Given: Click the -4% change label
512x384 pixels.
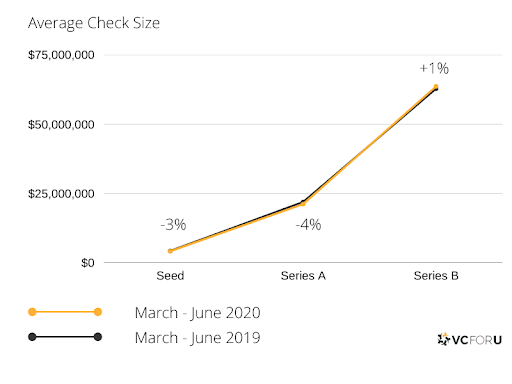Looking at the screenshot, I should [x=308, y=225].
